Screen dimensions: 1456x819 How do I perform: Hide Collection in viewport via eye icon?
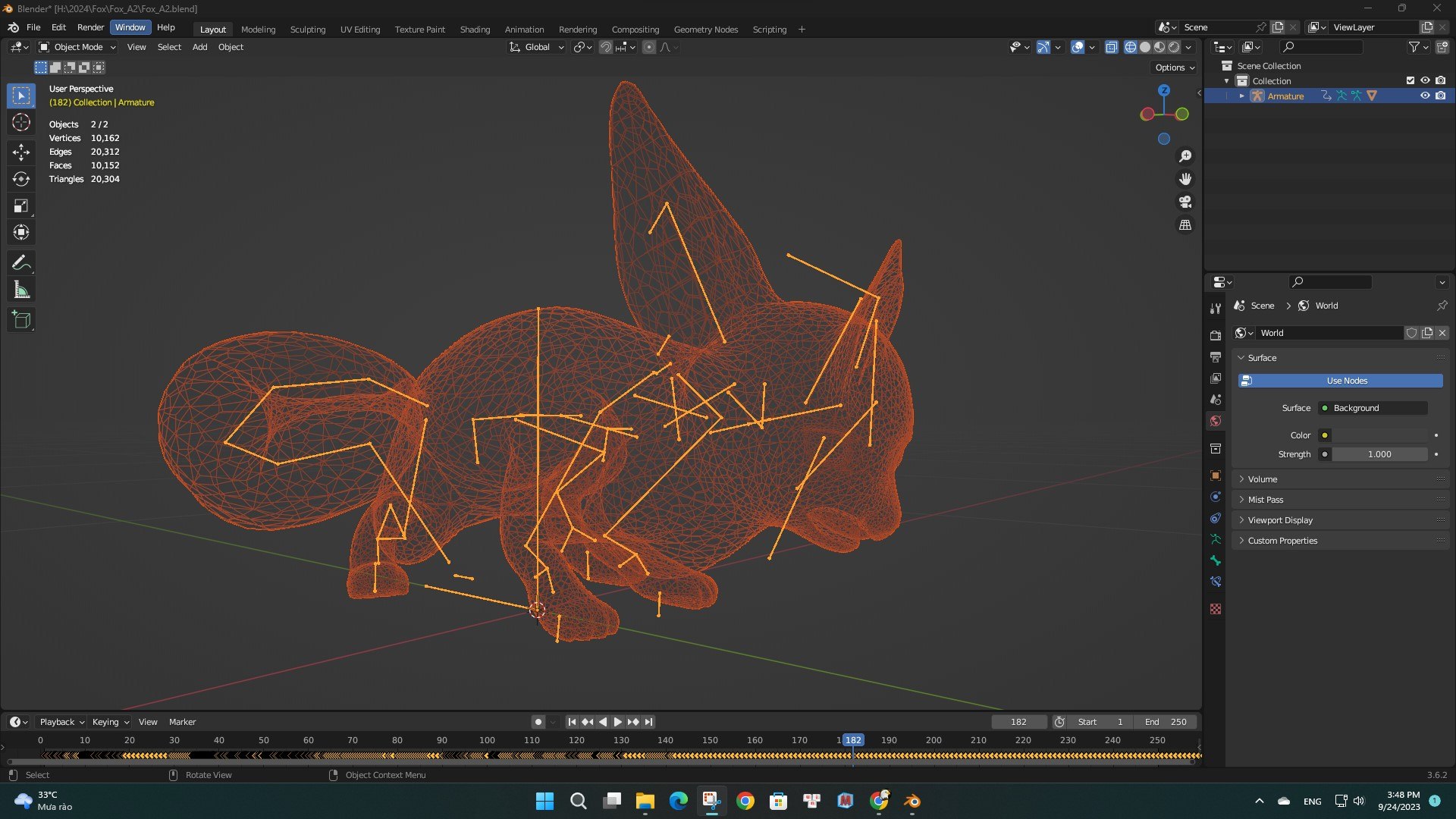(x=1425, y=80)
